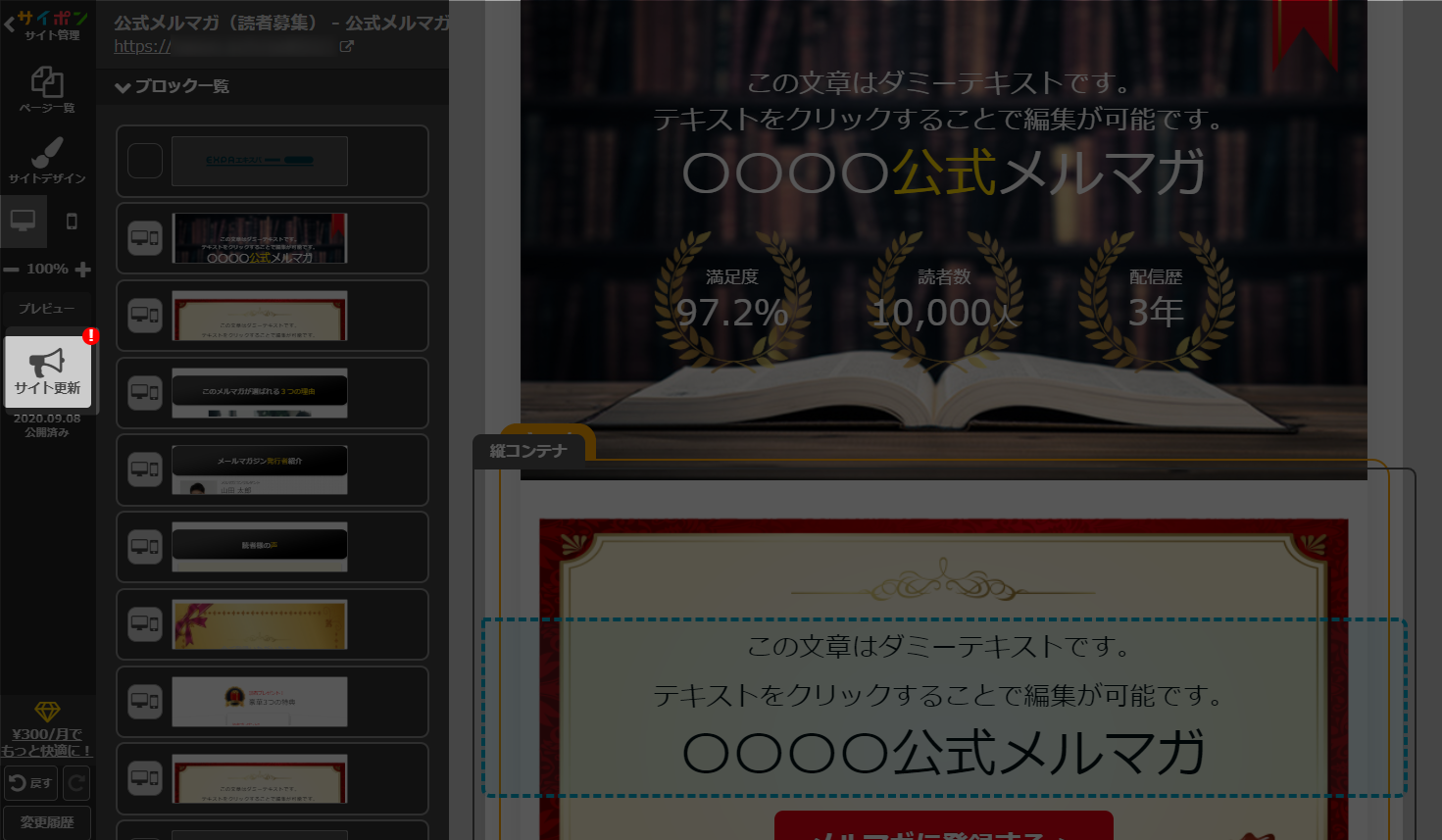The width and height of the screenshot is (1442, 840).
Task: Click the プレビュー button
Action: pyautogui.click(x=47, y=308)
